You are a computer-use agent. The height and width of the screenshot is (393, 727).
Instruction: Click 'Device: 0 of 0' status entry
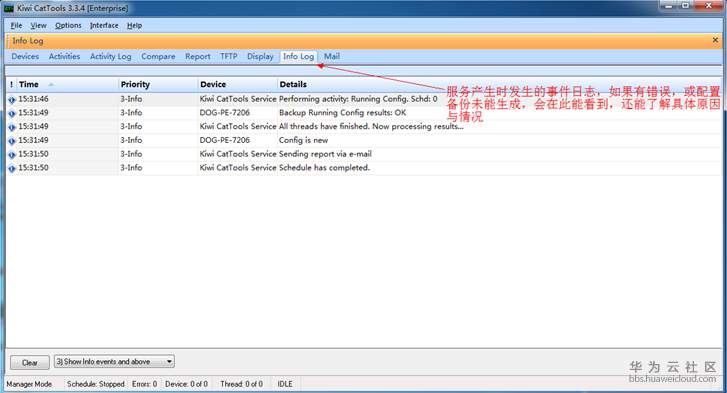click(186, 384)
